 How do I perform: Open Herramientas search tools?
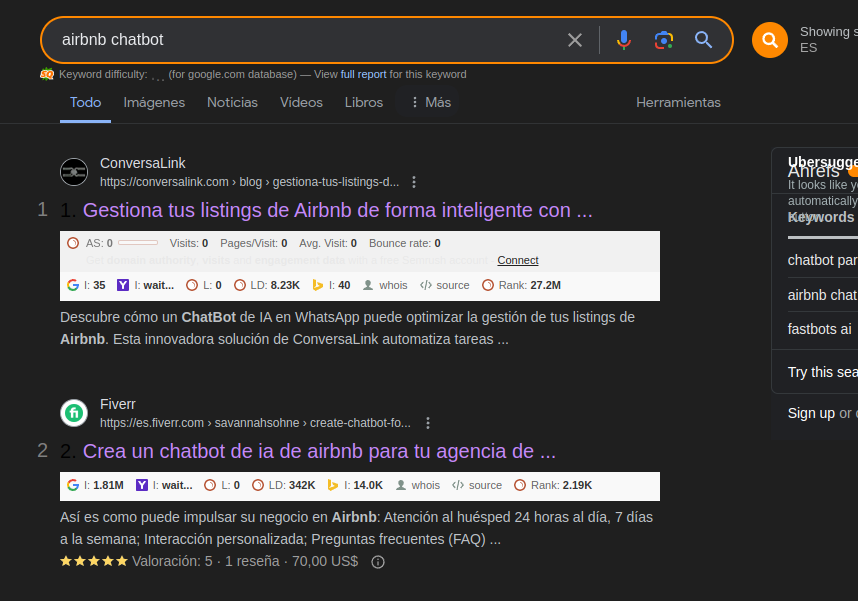pyautogui.click(x=678, y=102)
